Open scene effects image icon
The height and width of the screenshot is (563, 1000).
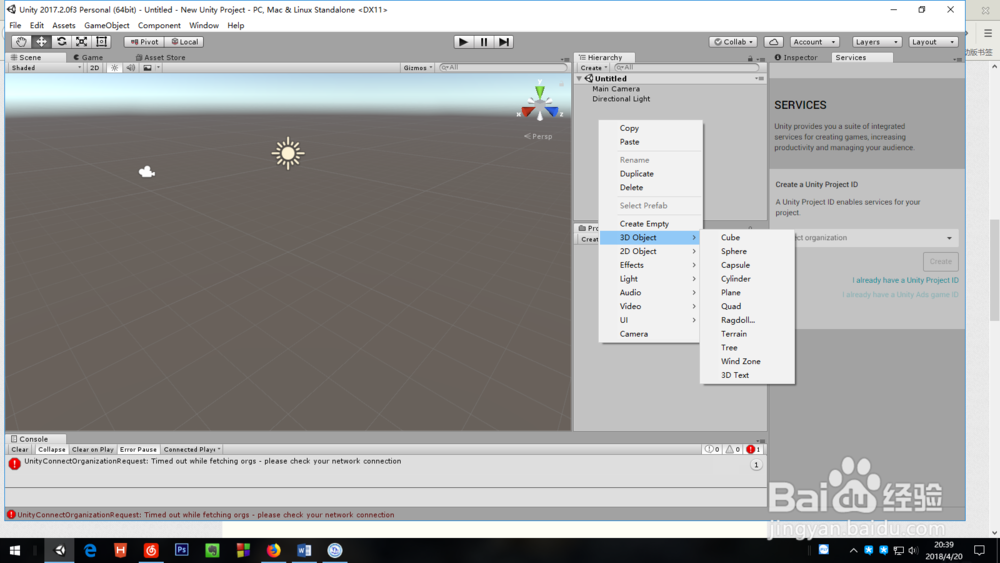[147, 68]
